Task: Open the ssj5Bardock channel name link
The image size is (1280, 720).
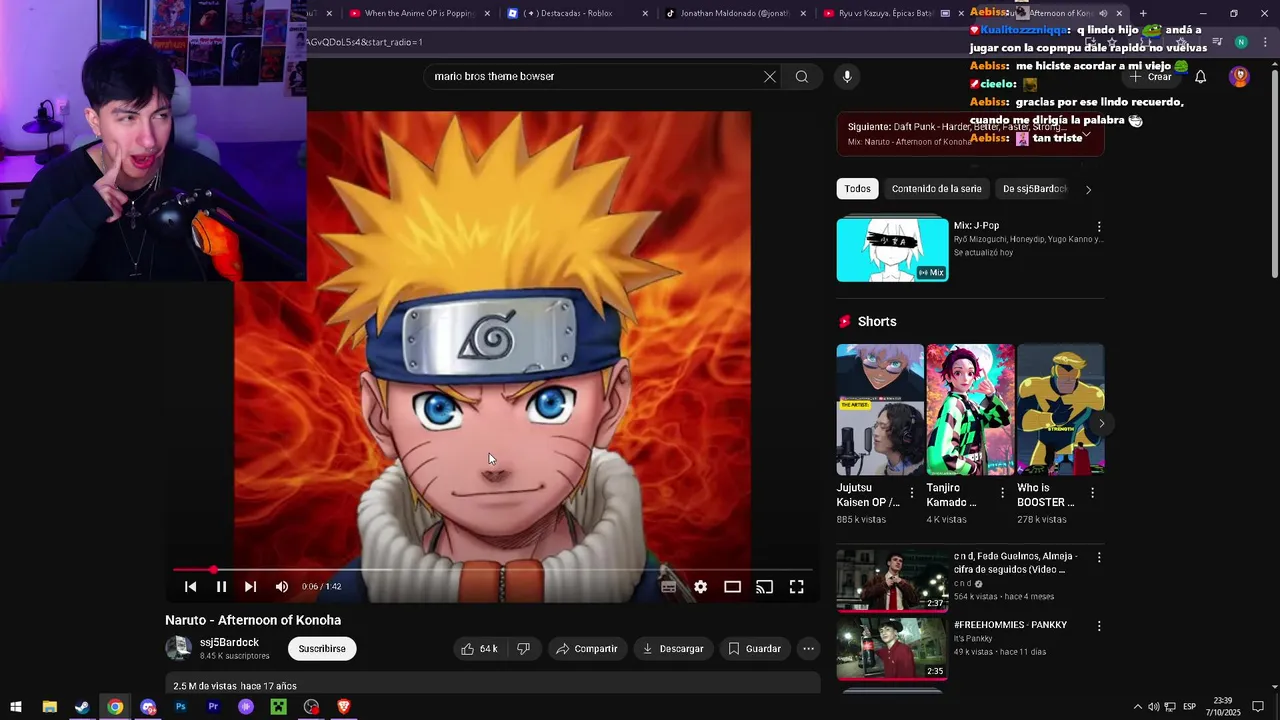Action: 229,643
